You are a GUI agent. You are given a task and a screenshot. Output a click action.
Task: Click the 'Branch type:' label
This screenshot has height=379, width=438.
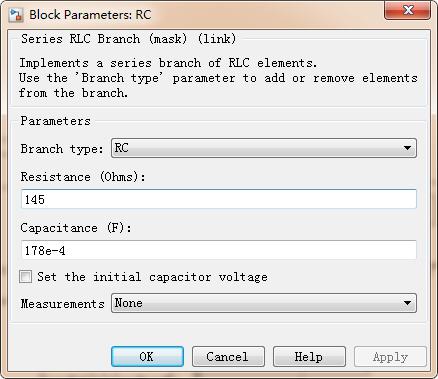(x=62, y=149)
